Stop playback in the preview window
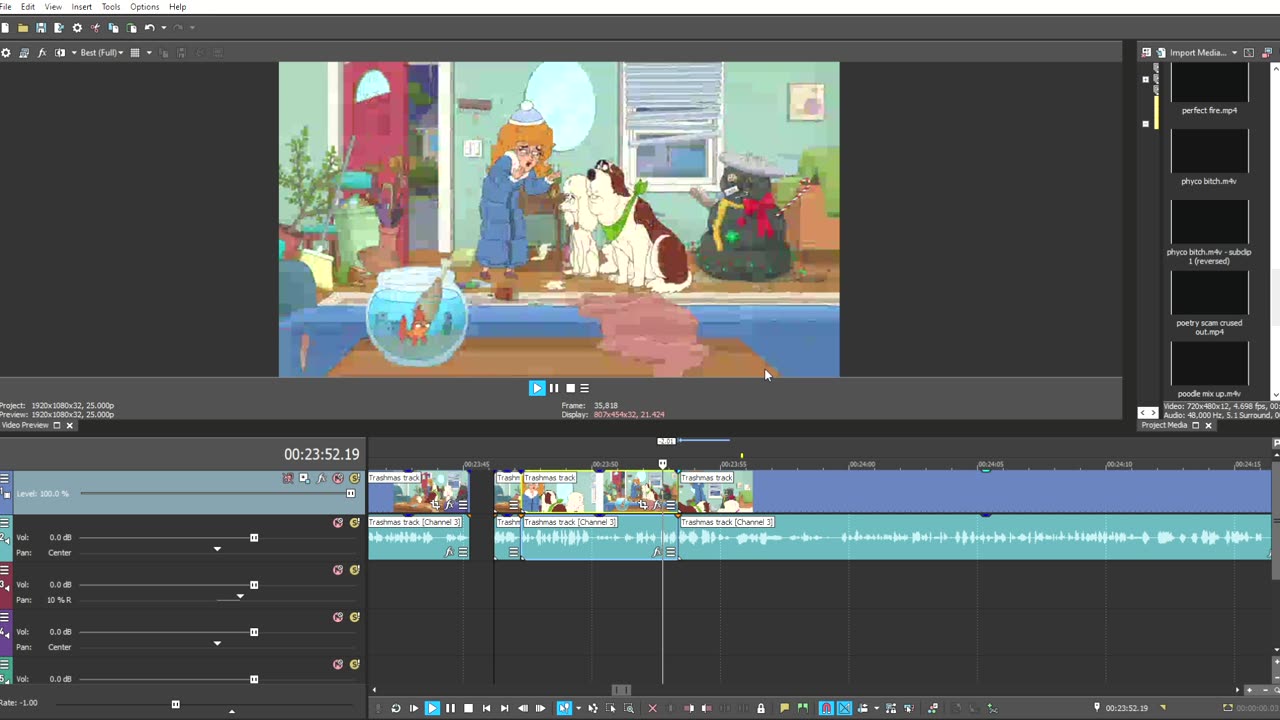The width and height of the screenshot is (1280, 720). pos(570,388)
